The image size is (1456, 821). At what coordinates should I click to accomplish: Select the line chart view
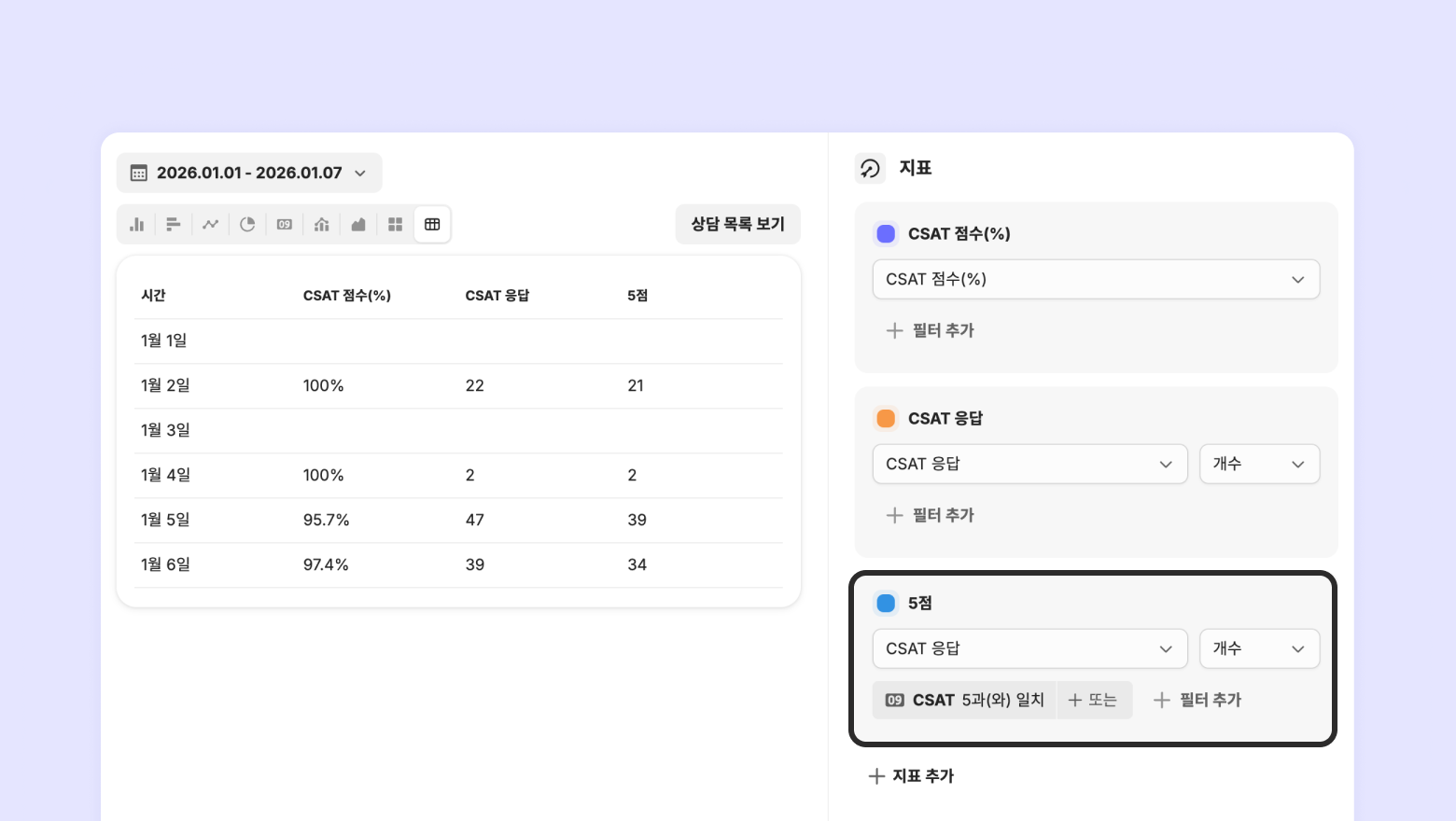pyautogui.click(x=211, y=225)
